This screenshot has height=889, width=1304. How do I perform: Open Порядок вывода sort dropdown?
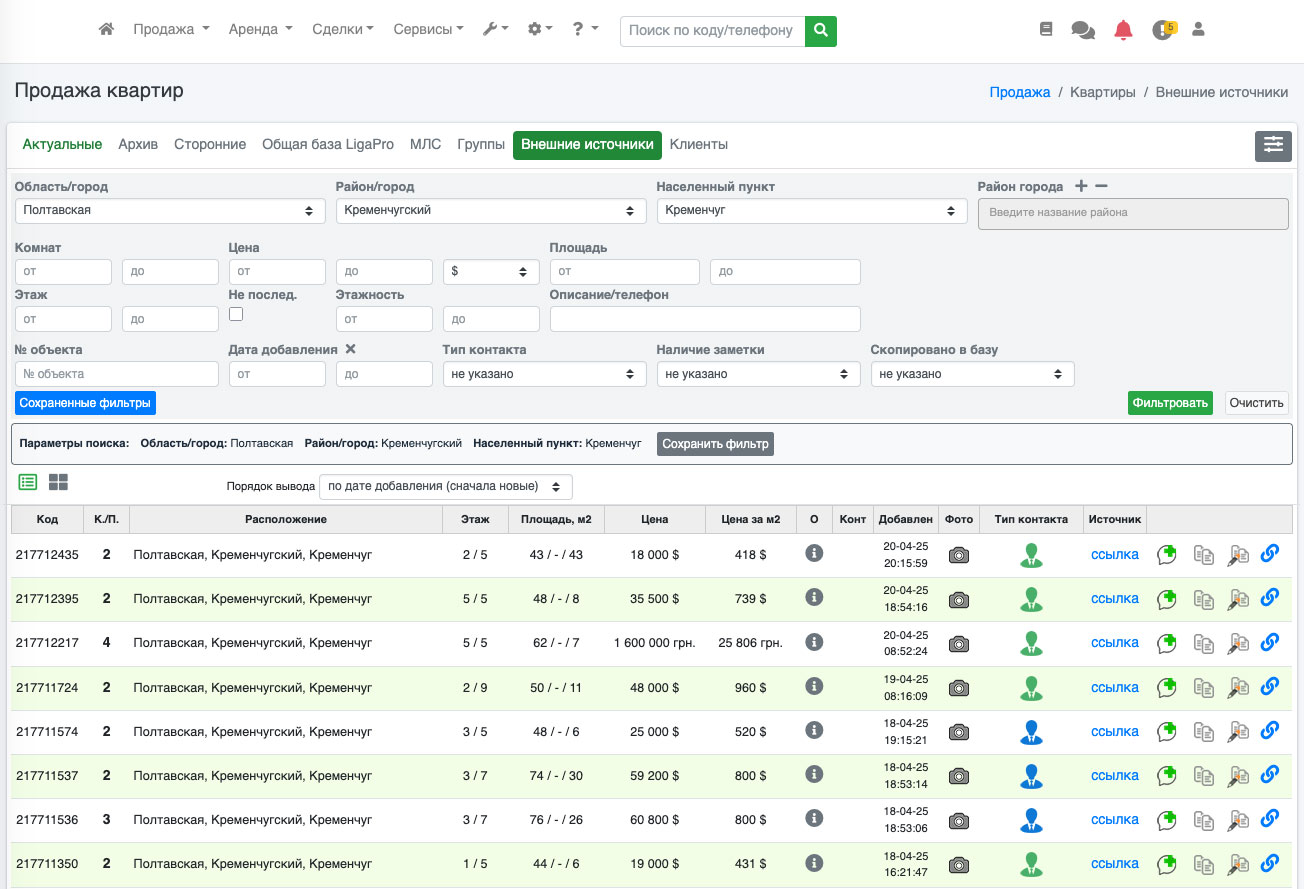click(x=445, y=487)
